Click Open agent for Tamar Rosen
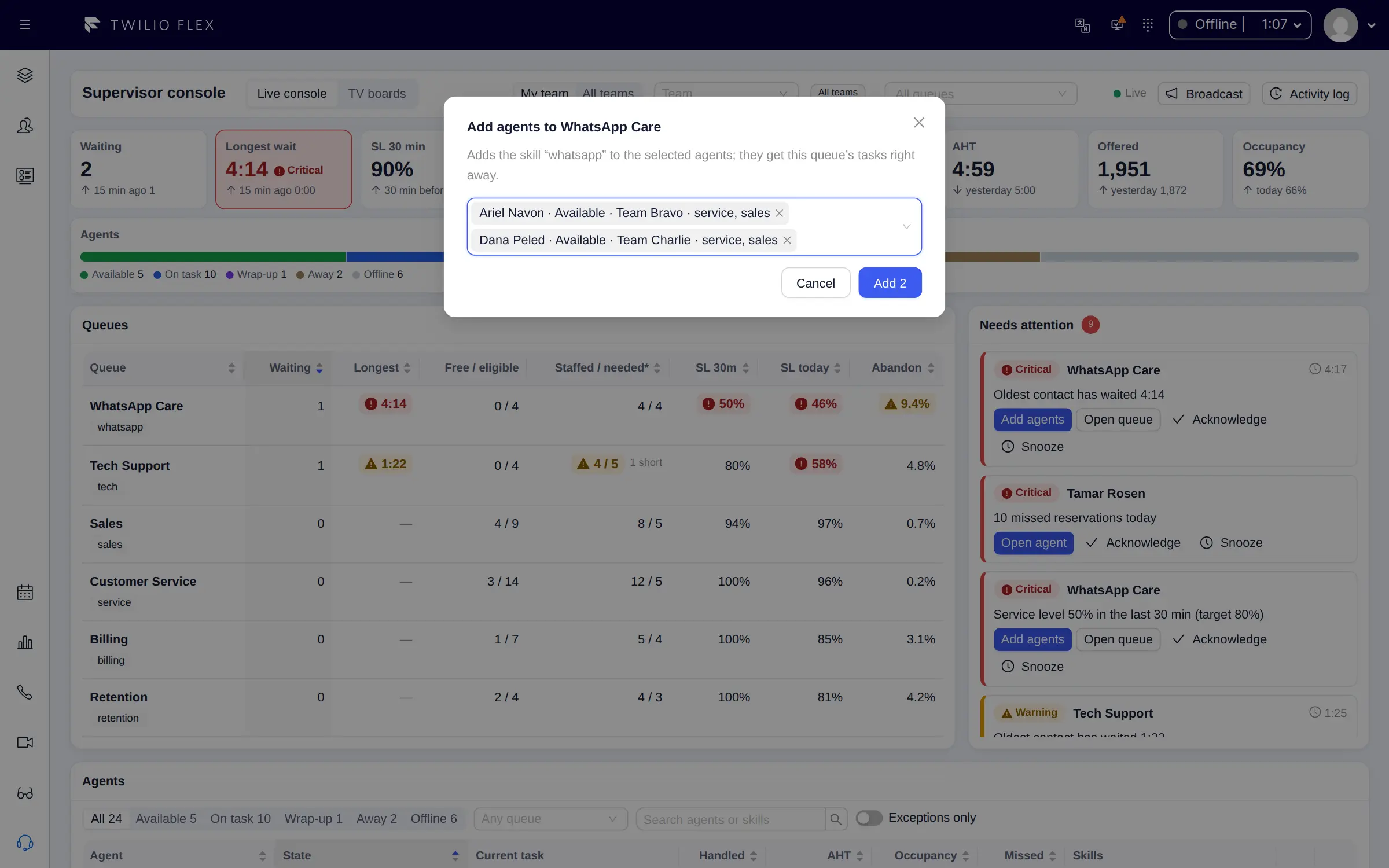 tap(1034, 543)
